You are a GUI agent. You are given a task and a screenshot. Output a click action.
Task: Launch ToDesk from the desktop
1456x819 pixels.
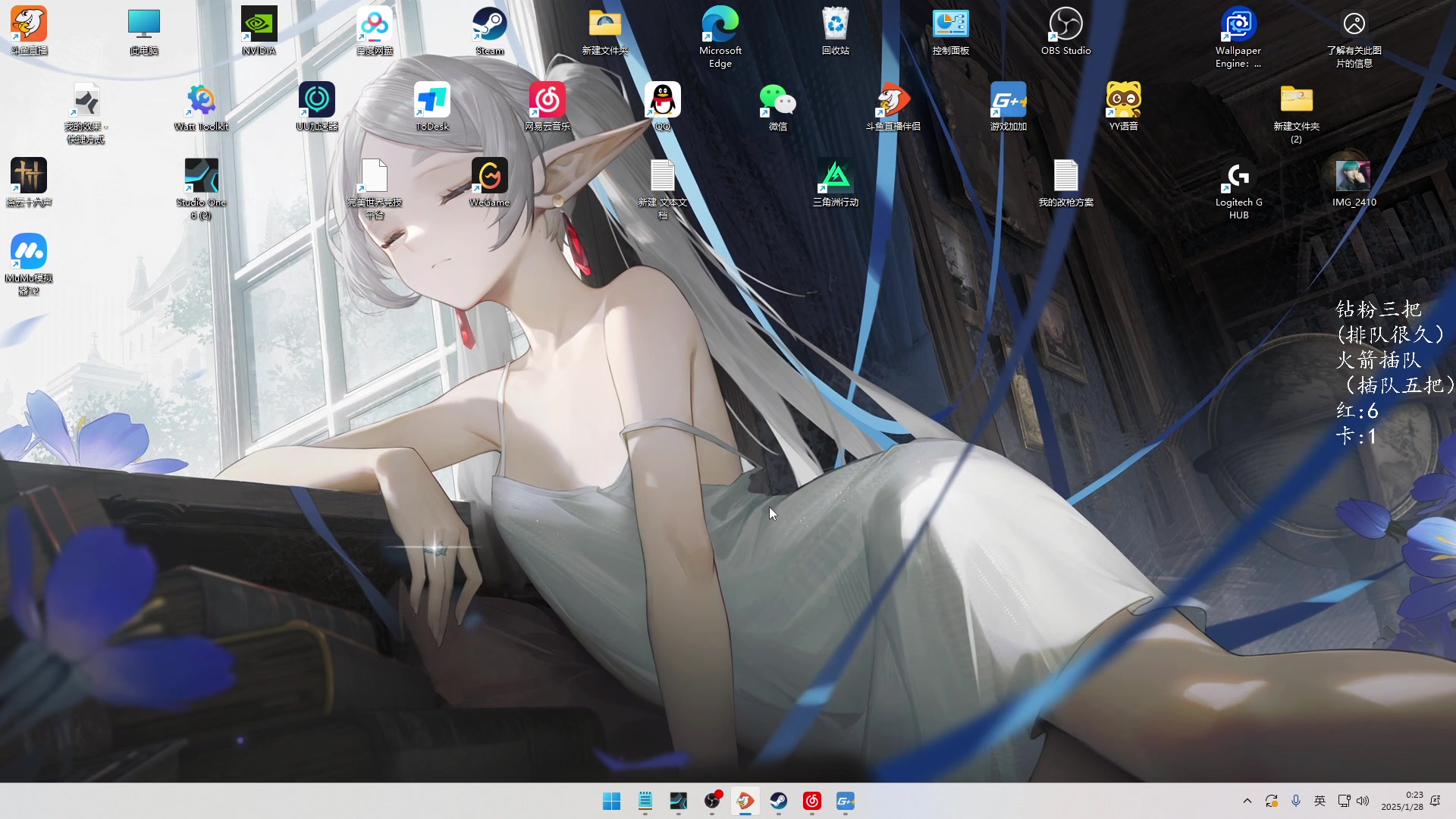click(432, 107)
